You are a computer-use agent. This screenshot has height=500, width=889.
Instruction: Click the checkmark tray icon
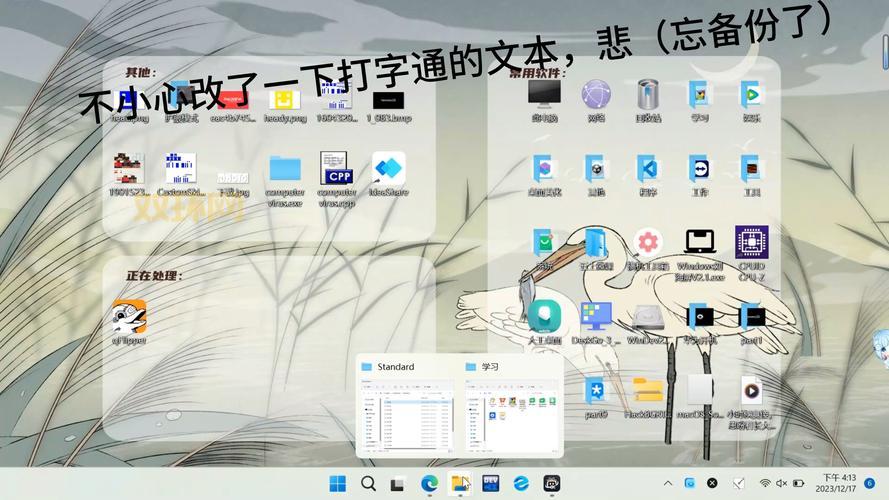click(x=739, y=484)
